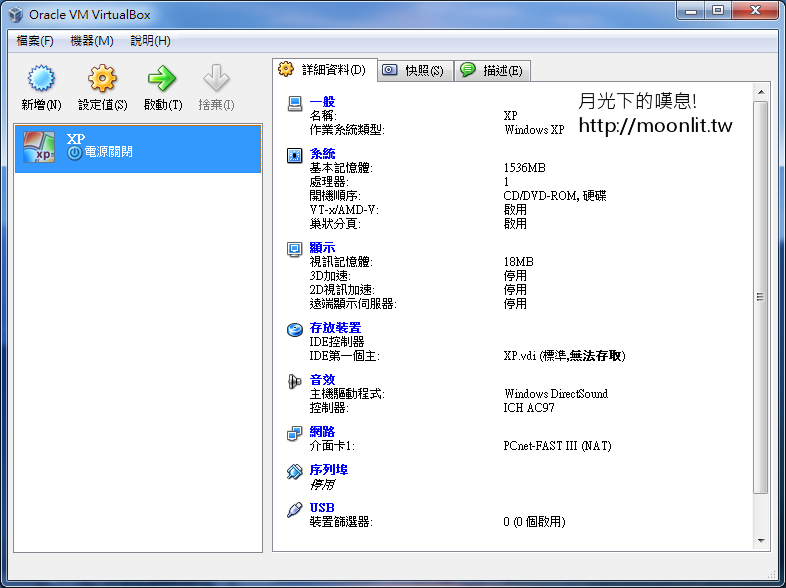
Task: Click the USB section plug icon
Action: pos(295,508)
